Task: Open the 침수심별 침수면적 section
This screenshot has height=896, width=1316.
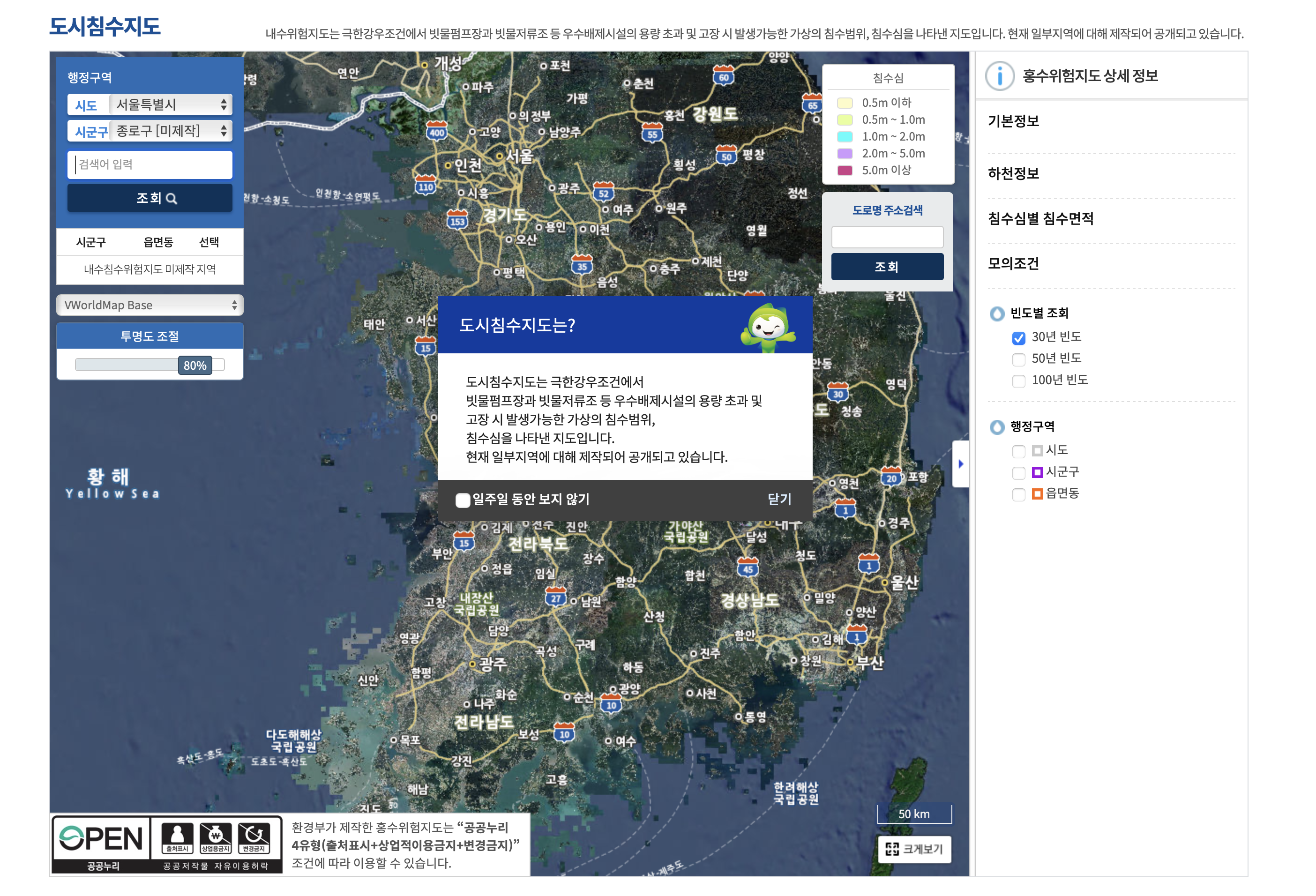Action: (x=1041, y=219)
